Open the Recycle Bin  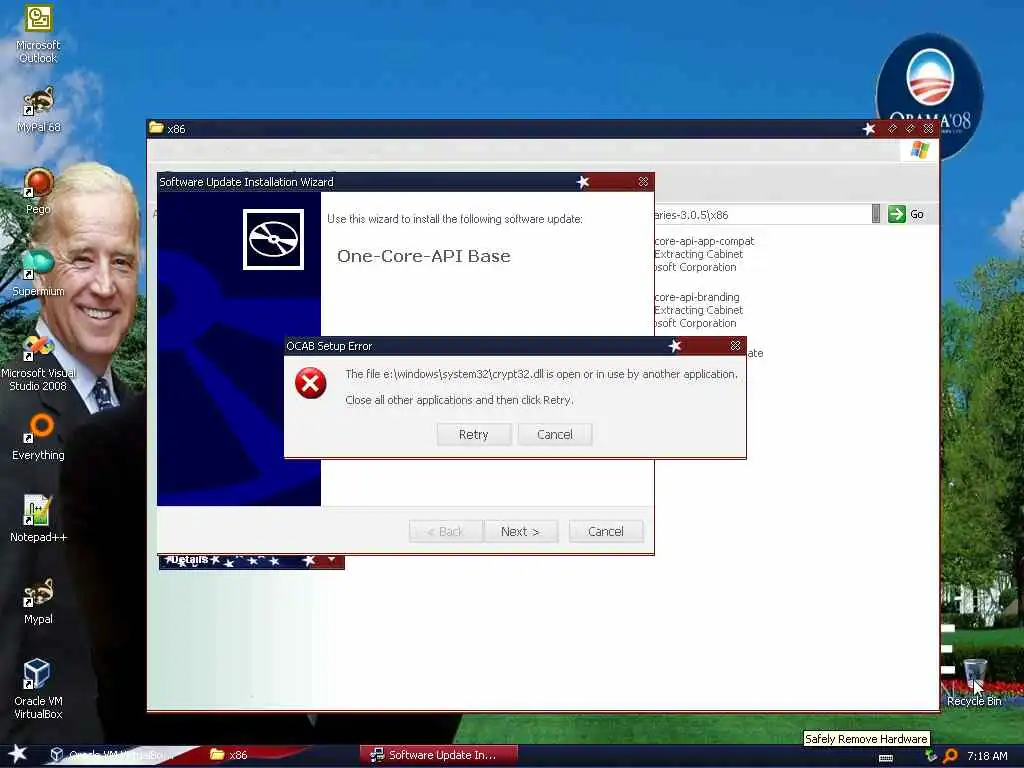click(x=974, y=683)
